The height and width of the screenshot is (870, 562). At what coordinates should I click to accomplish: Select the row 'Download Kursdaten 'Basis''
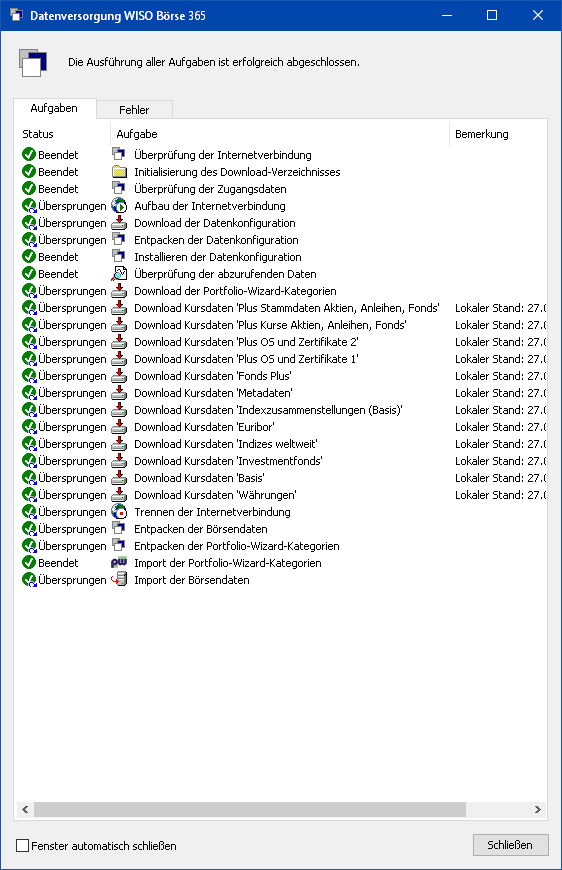pos(283,478)
